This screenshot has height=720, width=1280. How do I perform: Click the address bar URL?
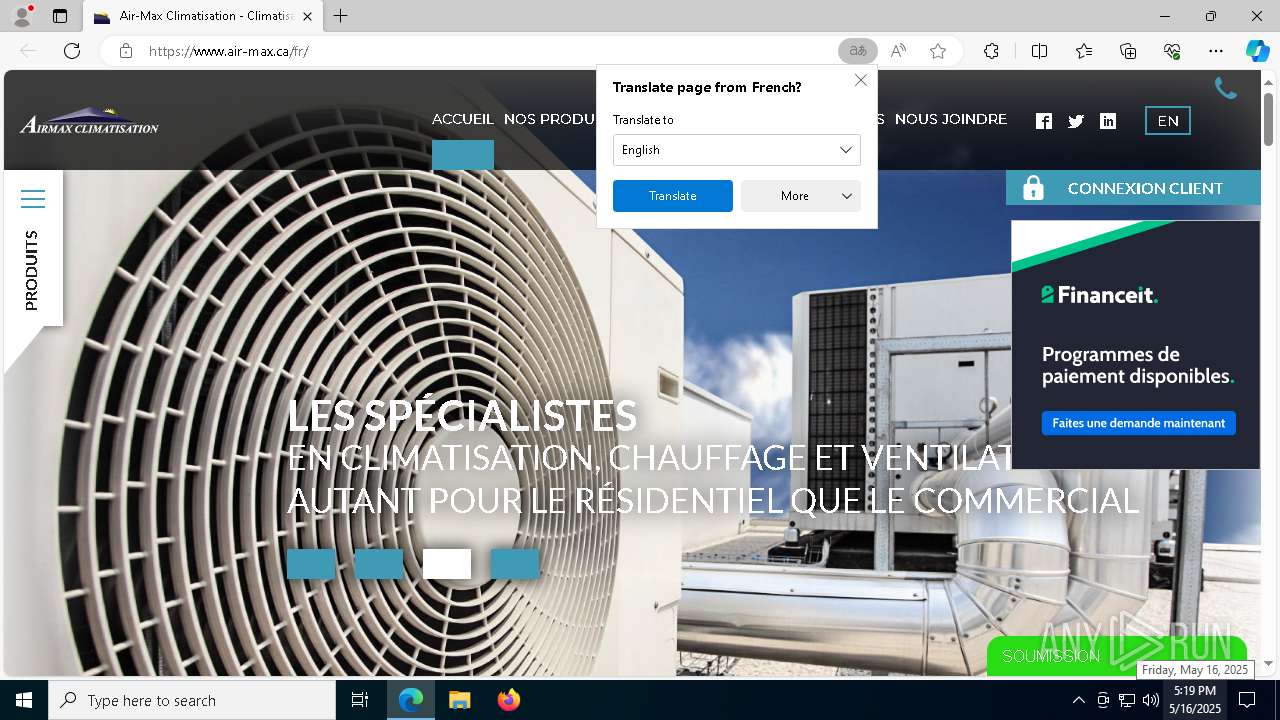[229, 51]
